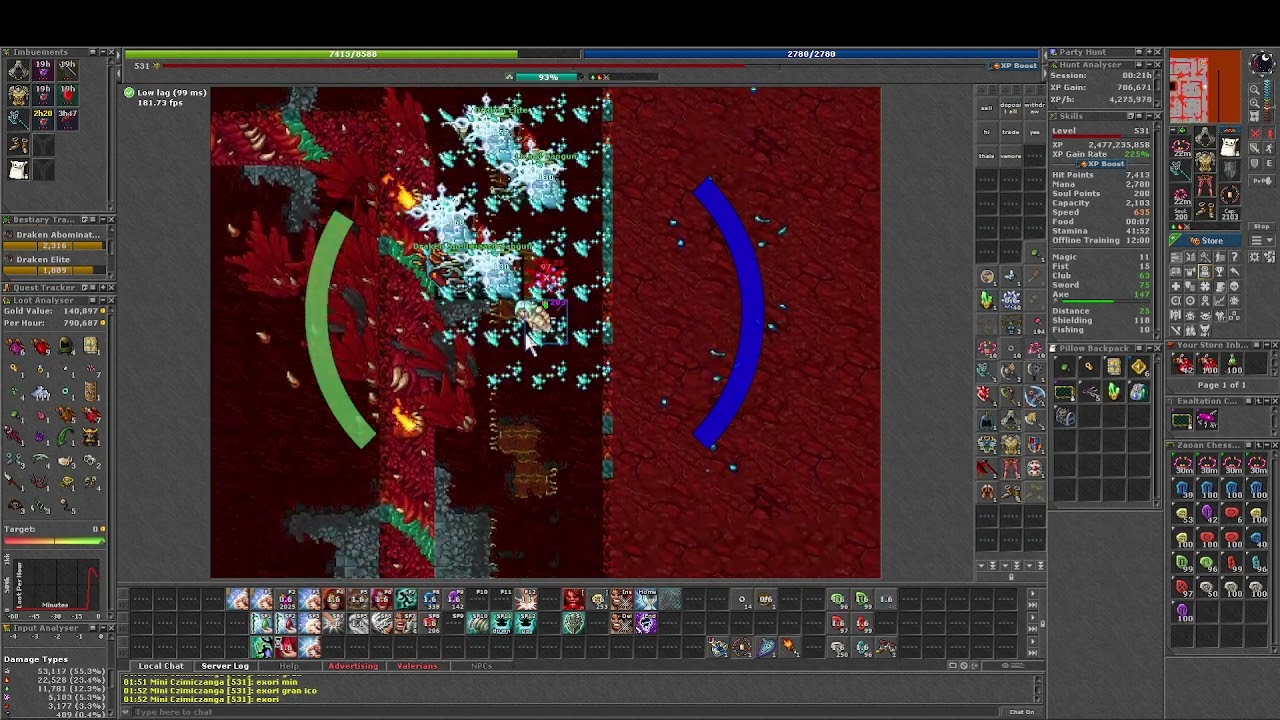Viewport: 1280px width, 720px height.
Task: Toggle the chase opponent running figure
Action: (x=1269, y=148)
